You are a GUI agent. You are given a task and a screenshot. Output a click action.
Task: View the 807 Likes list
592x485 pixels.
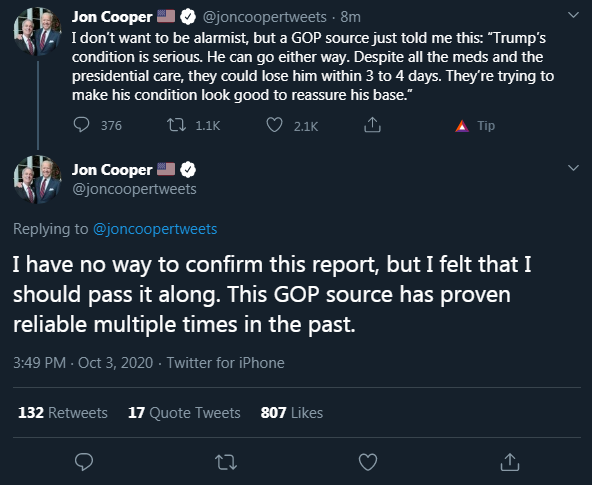pyautogui.click(x=292, y=413)
